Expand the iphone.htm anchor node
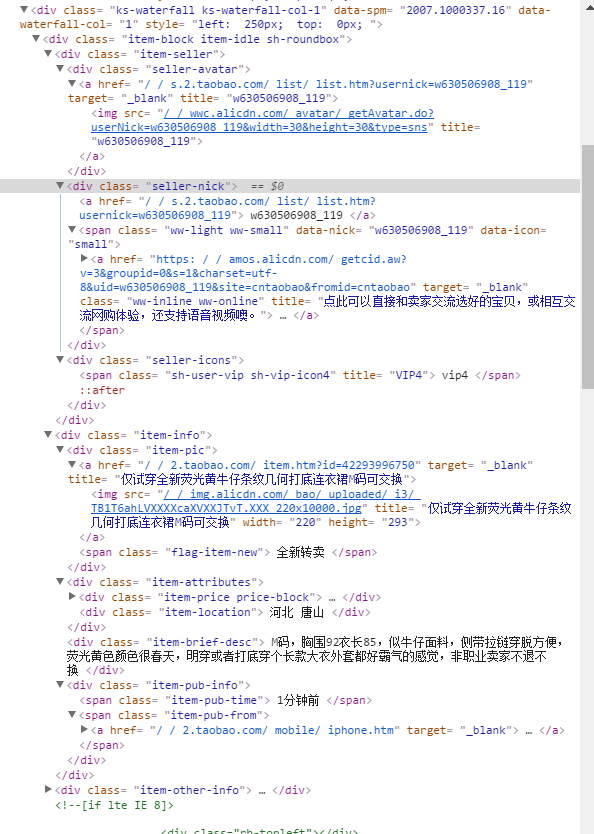The height and width of the screenshot is (834, 594). [x=84, y=730]
